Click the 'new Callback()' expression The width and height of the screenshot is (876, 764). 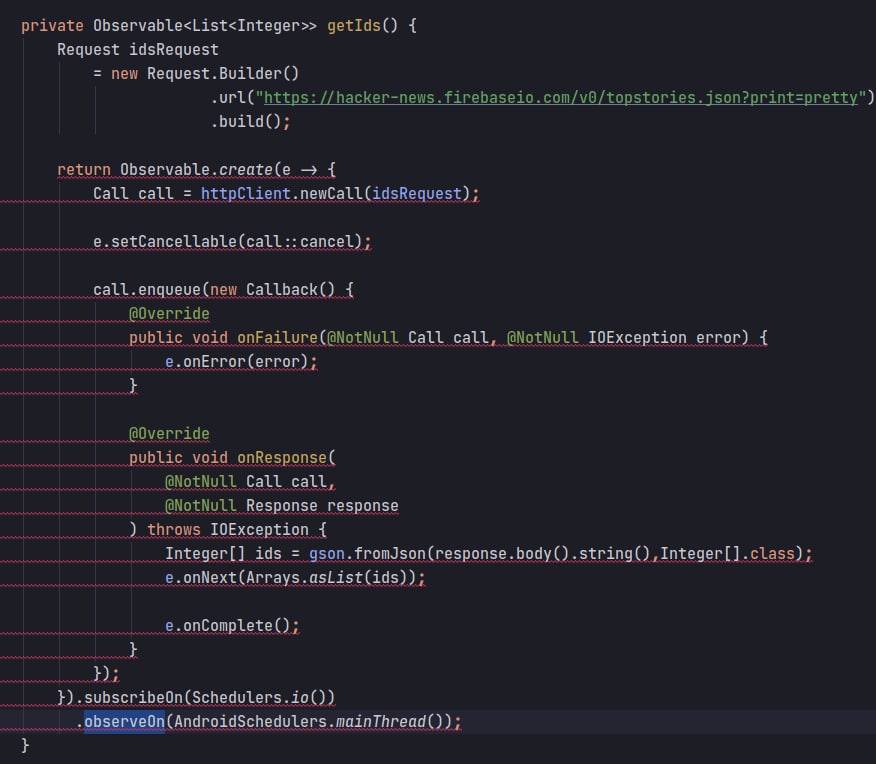pos(273,290)
